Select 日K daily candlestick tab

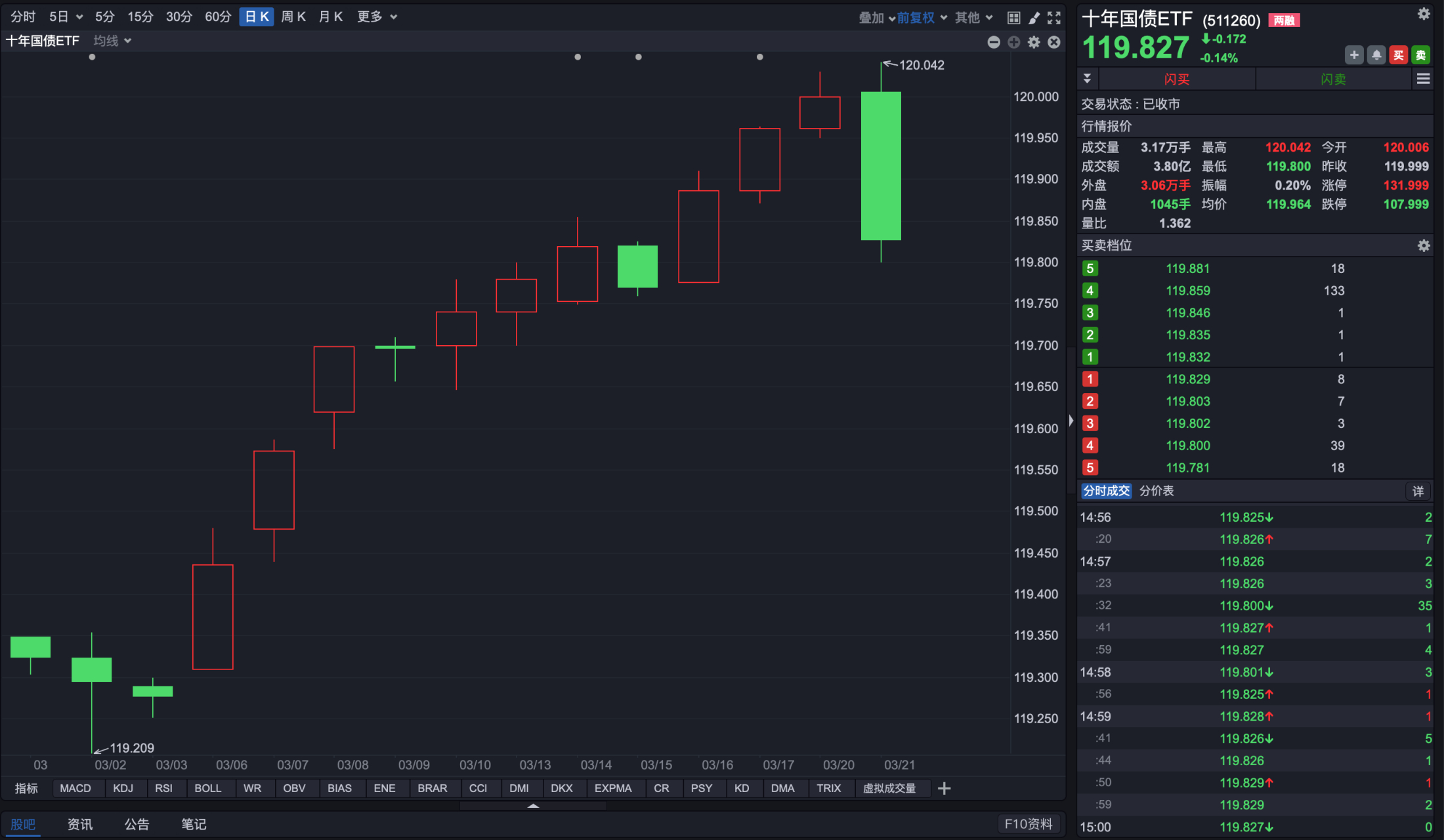[x=257, y=17]
